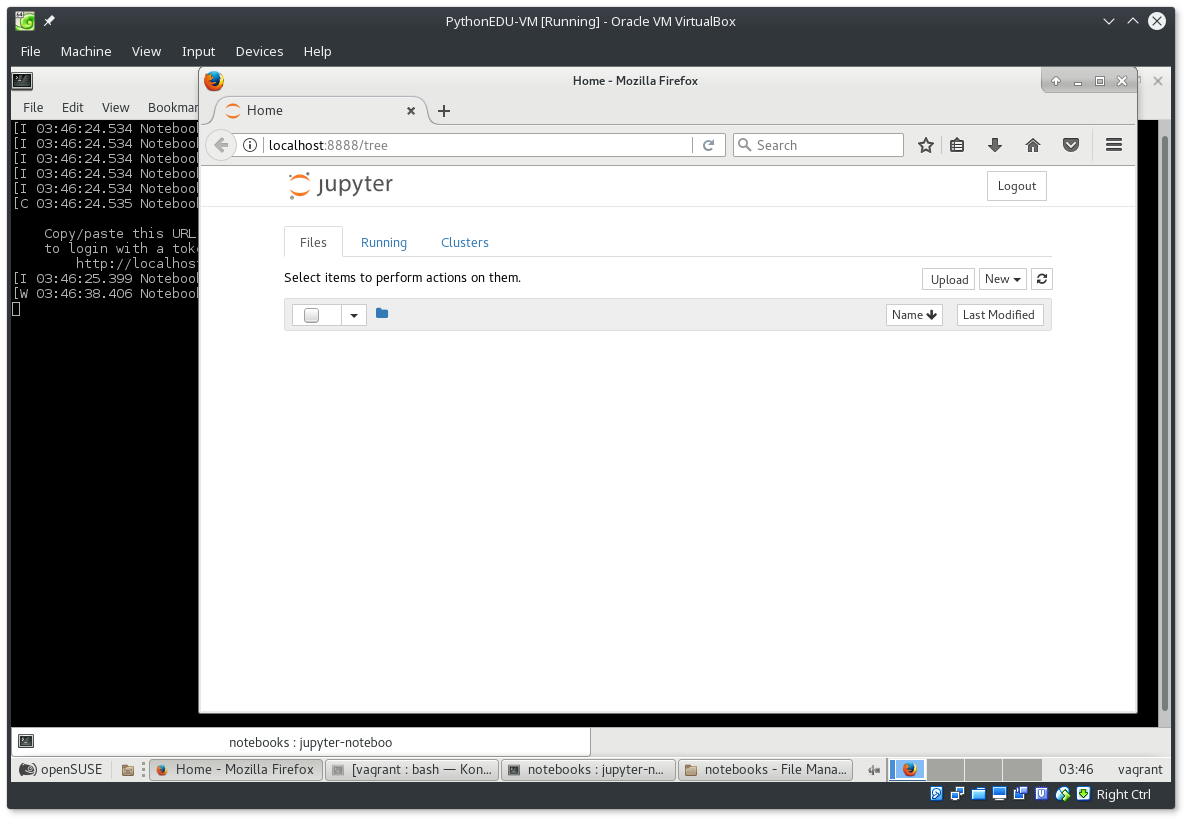This screenshot has width=1188, height=822.
Task: Switch to vagrant bash Konsole taskbar entry
Action: 412,770
